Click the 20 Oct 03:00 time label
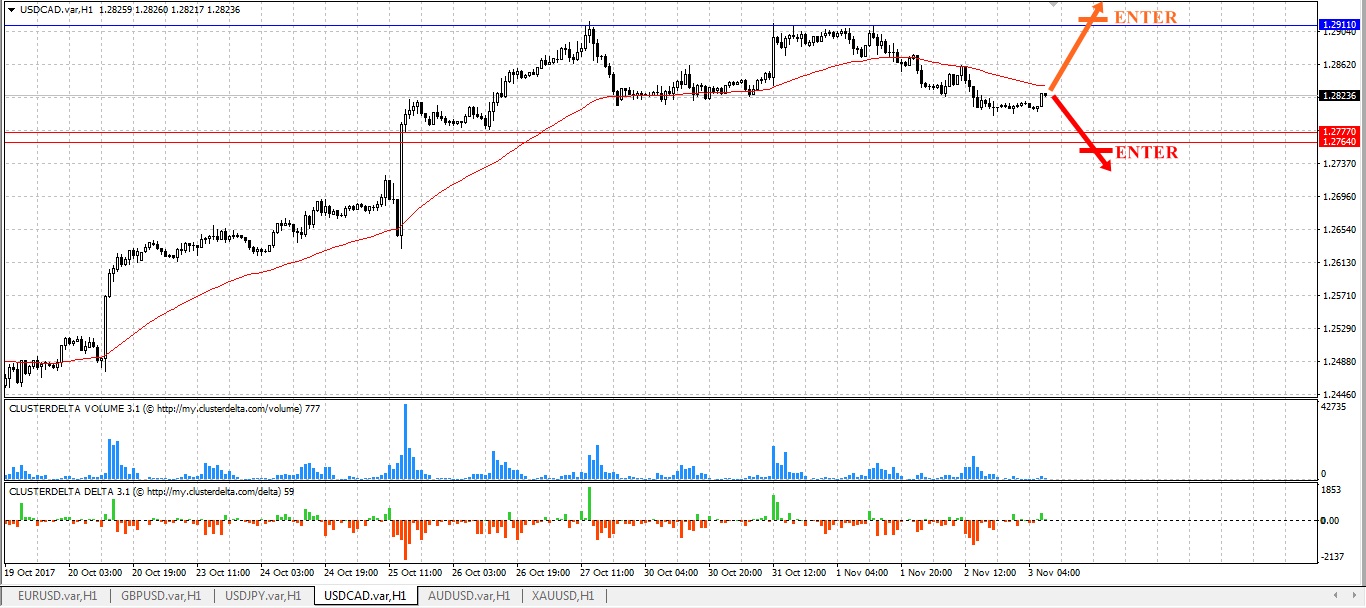Viewport: 1366px width, 608px height. point(95,573)
